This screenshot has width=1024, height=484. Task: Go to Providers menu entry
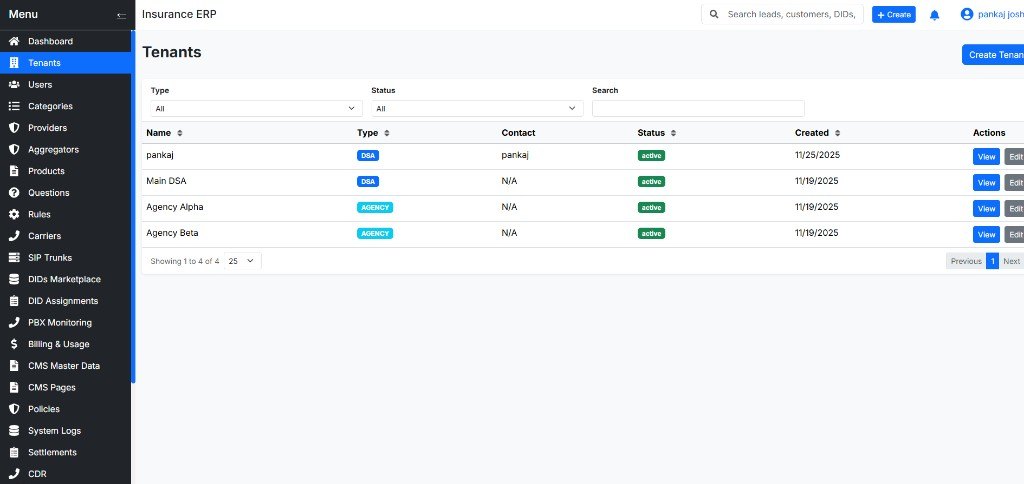pos(65,127)
